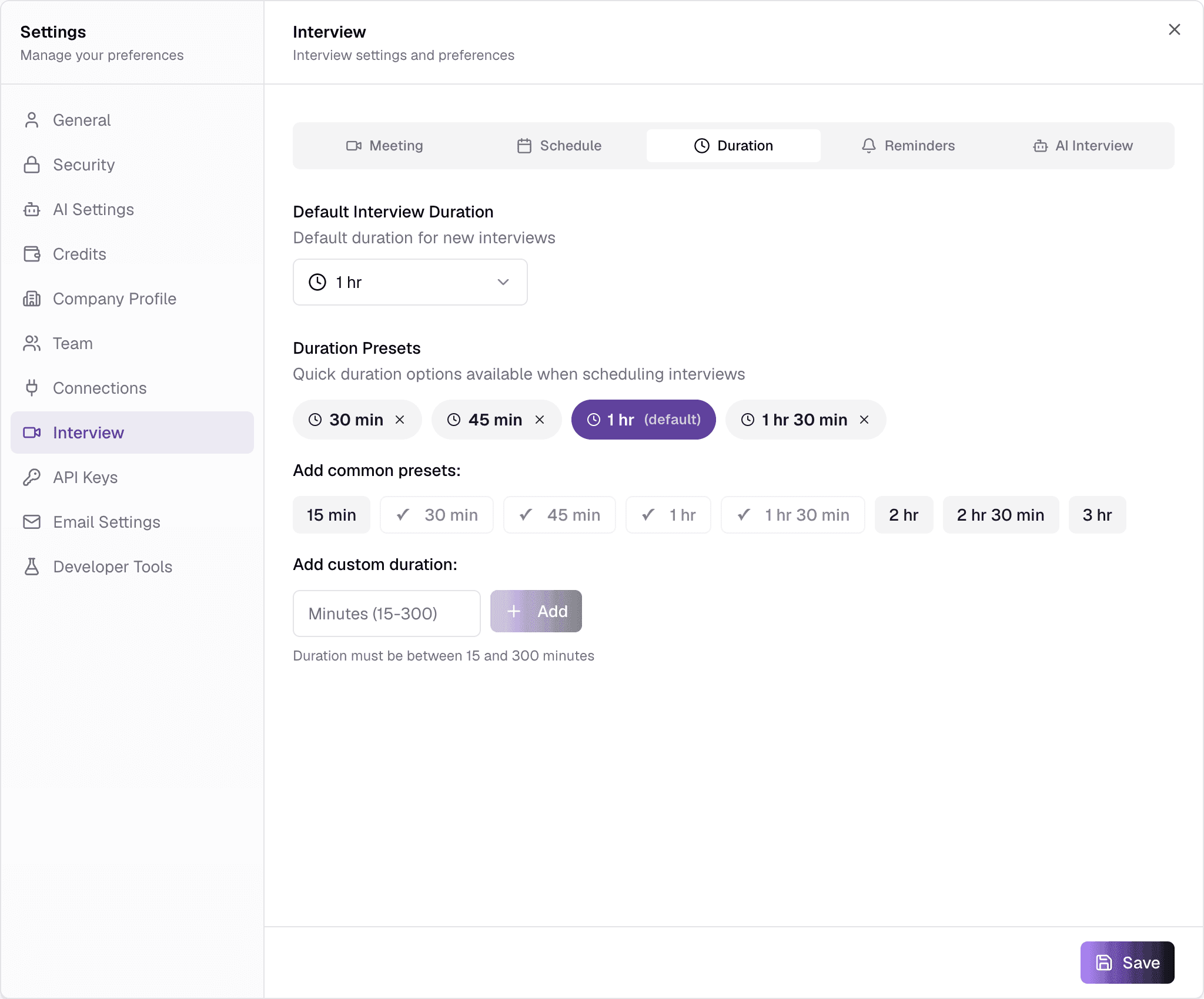Switch to the Meeting tab

coord(384,146)
